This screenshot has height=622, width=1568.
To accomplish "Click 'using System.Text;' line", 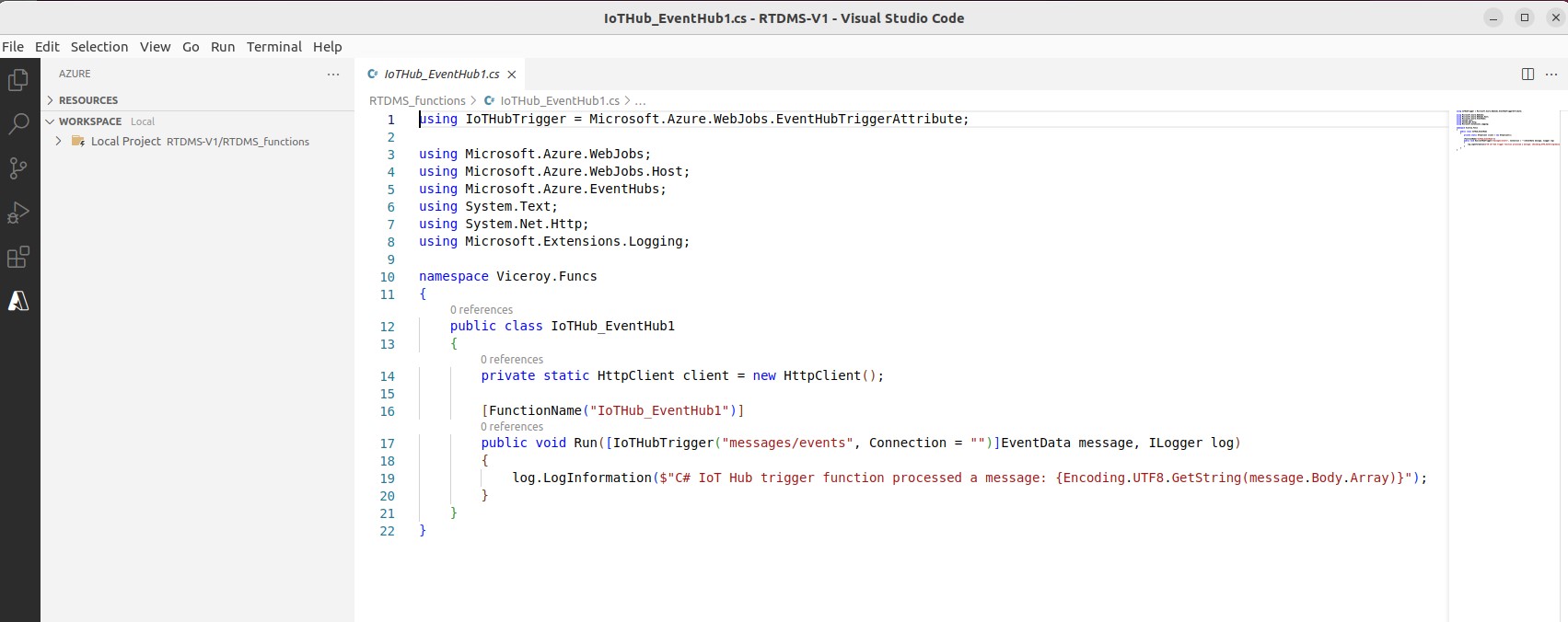I will coord(488,206).
